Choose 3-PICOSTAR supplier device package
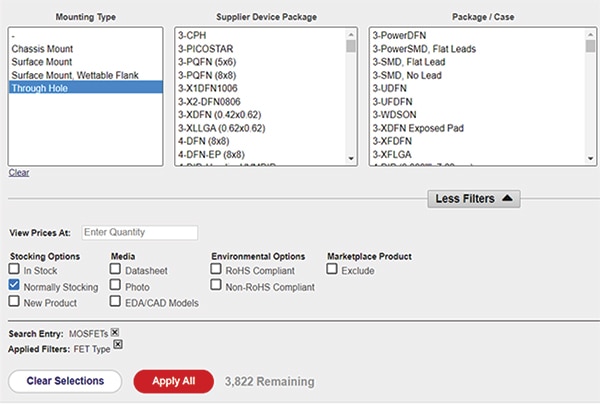The height and width of the screenshot is (404, 600). [207, 48]
